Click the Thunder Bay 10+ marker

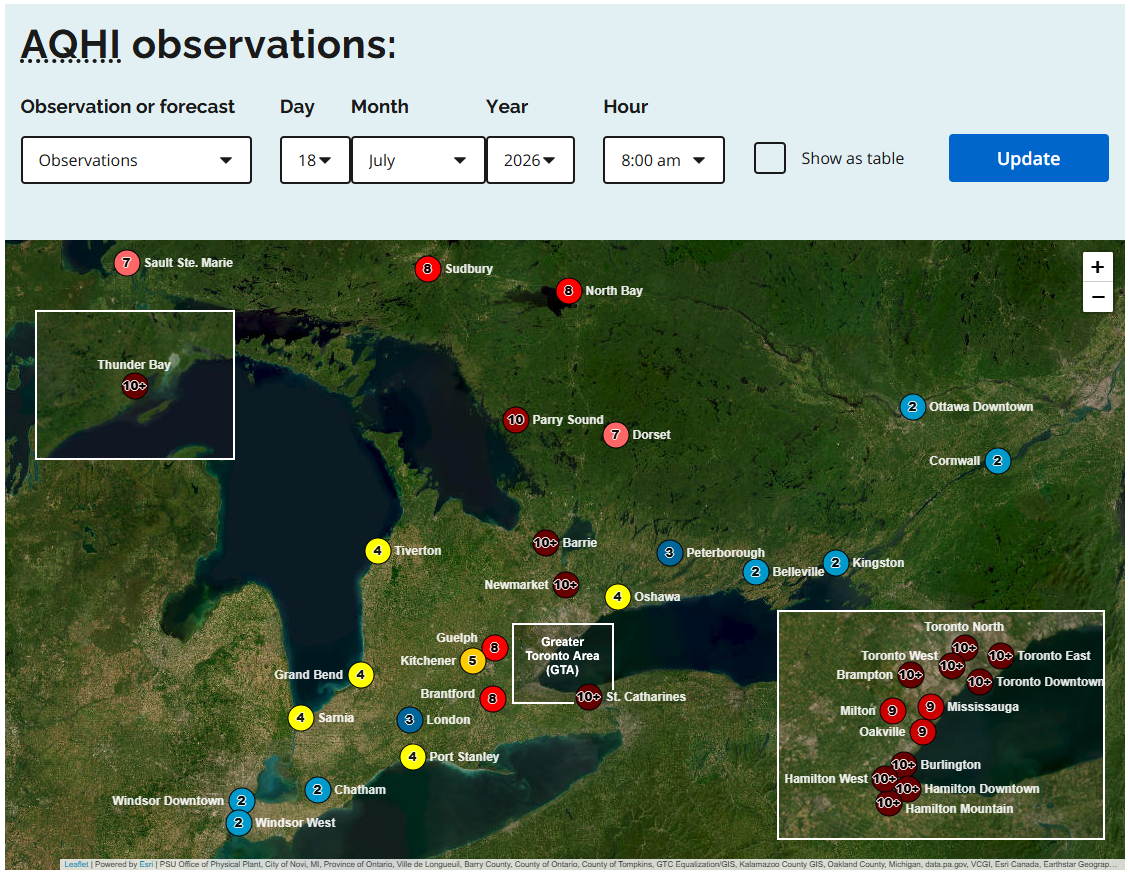(x=135, y=386)
